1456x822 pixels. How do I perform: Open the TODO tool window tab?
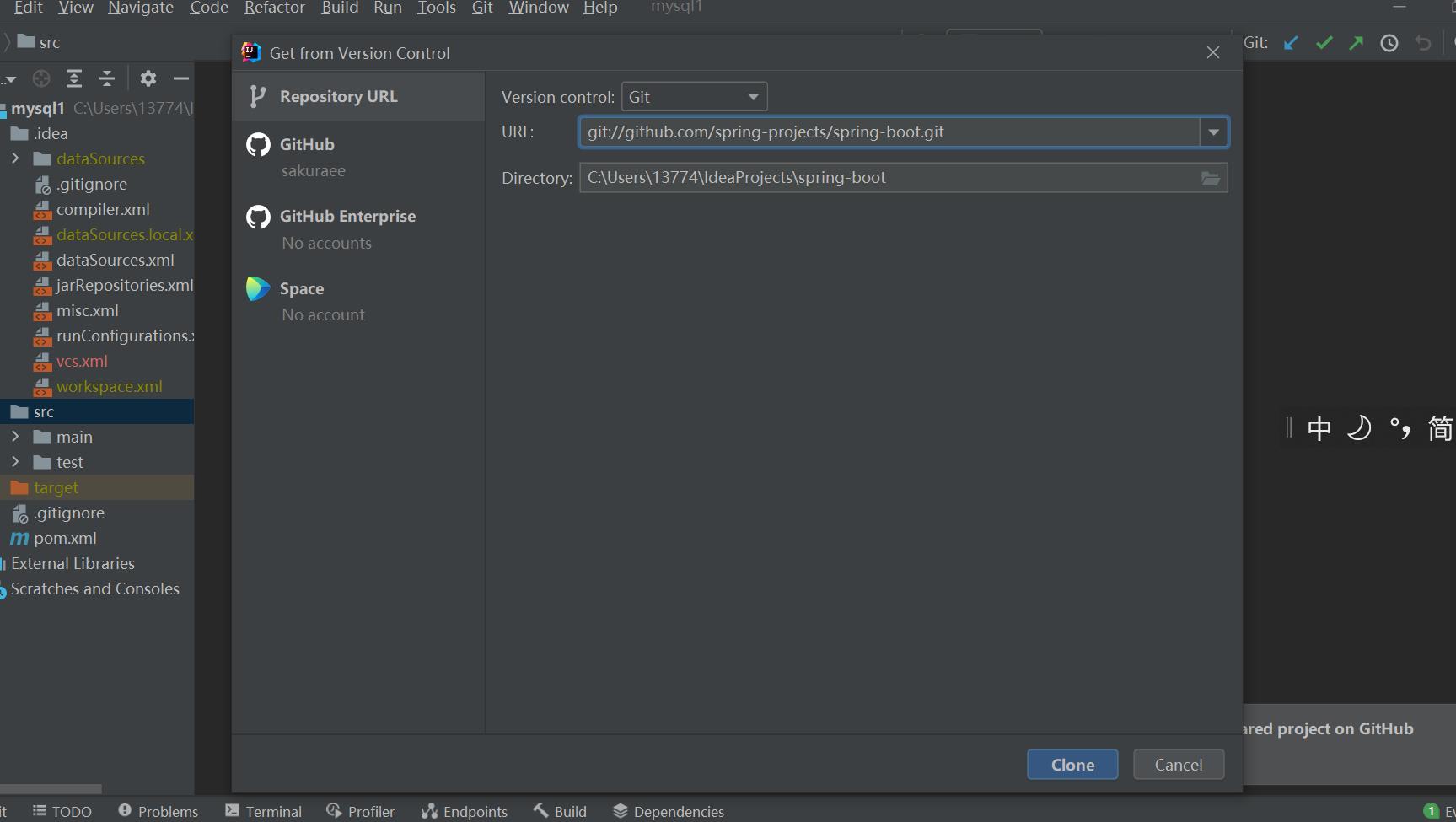pyautogui.click(x=62, y=811)
